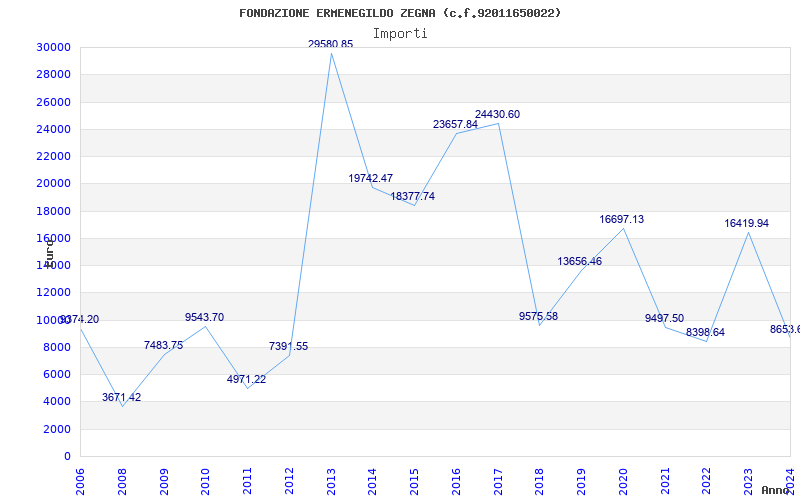Select the data label 13656.46
800x500 pixels.
[580, 261]
